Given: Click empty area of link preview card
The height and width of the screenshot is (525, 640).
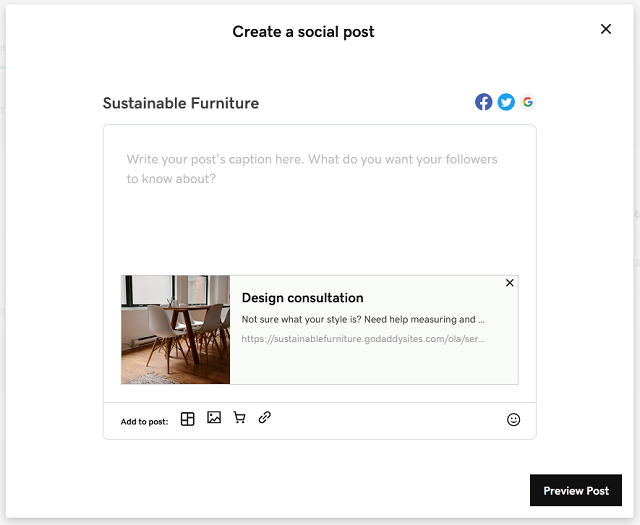Looking at the screenshot, I should pos(400,365).
